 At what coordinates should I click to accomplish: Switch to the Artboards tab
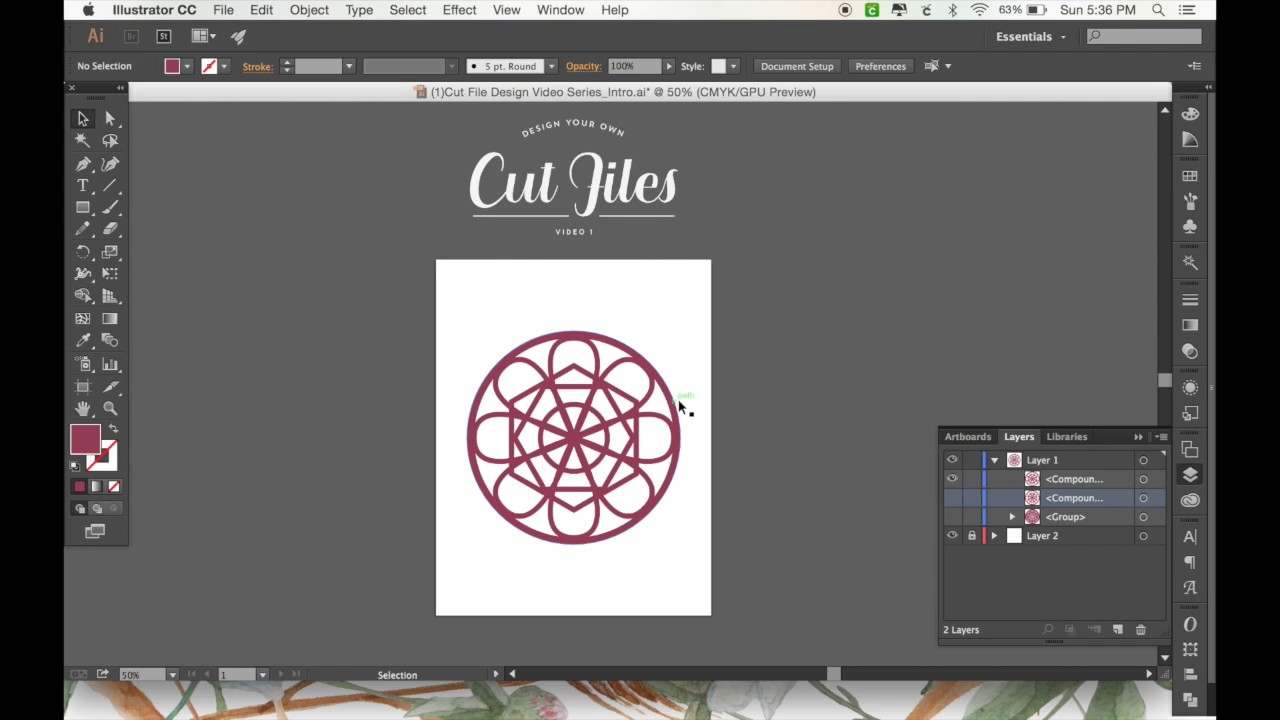(967, 437)
